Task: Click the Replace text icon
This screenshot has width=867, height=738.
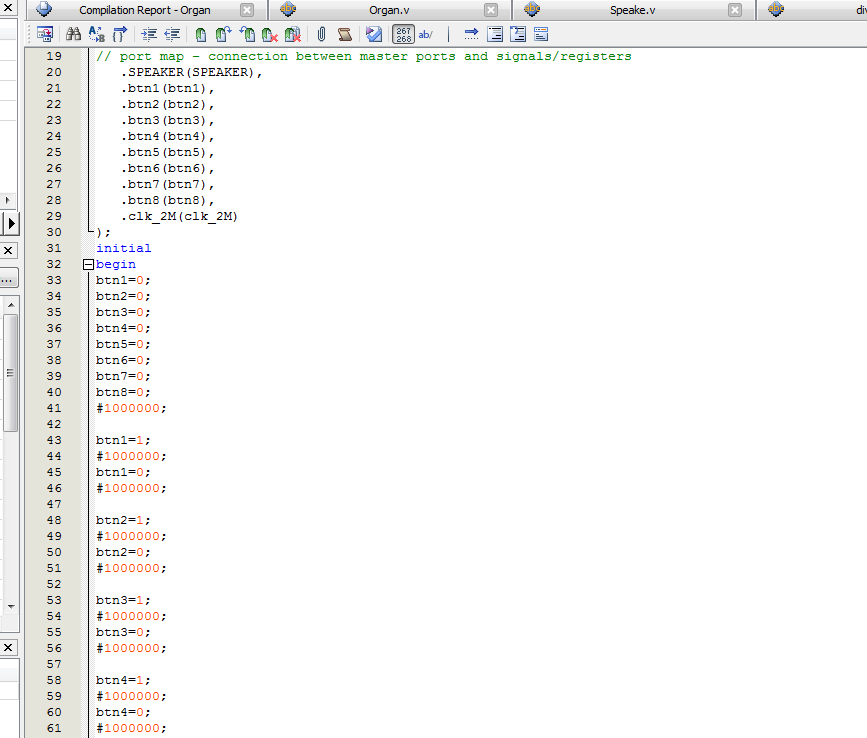Action: coord(97,34)
